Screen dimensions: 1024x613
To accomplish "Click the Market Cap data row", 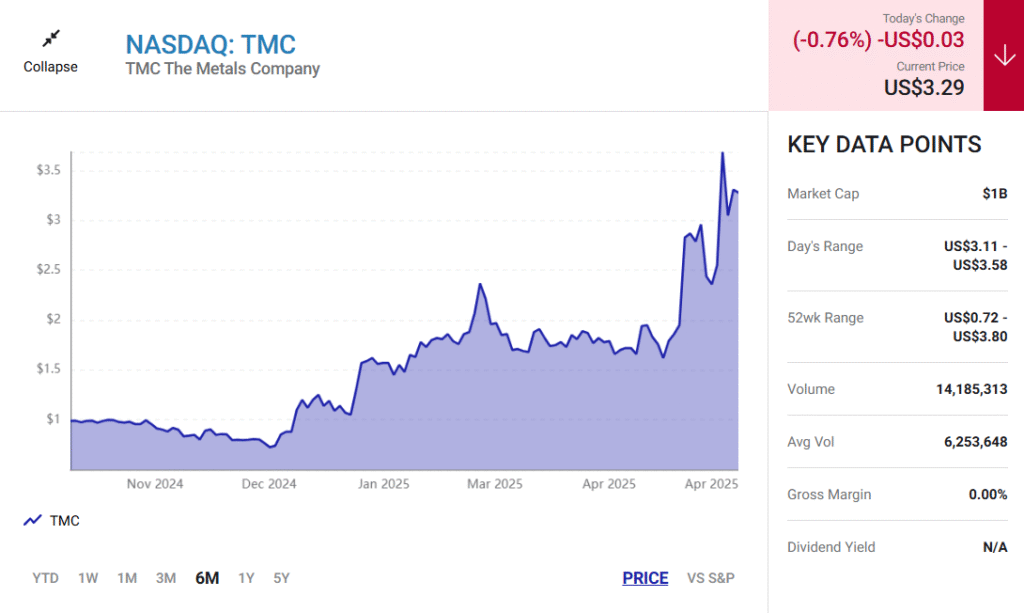I will coord(896,194).
